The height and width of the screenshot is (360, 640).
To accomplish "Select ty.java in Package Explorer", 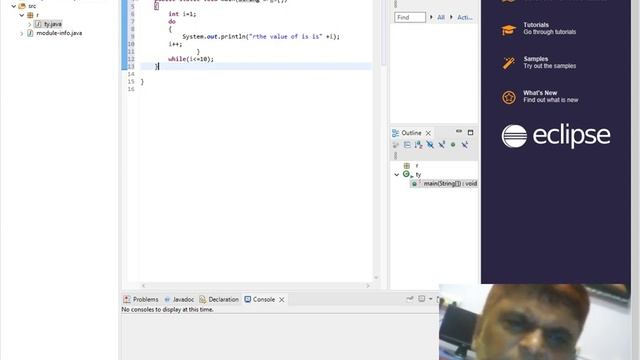I will click(x=53, y=24).
